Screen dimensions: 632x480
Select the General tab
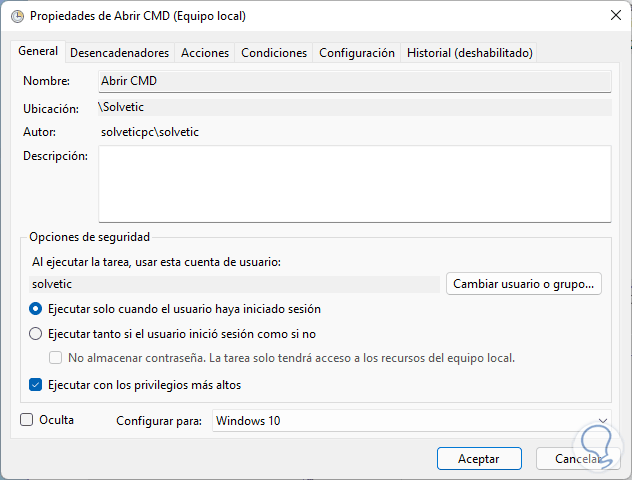(x=39, y=52)
